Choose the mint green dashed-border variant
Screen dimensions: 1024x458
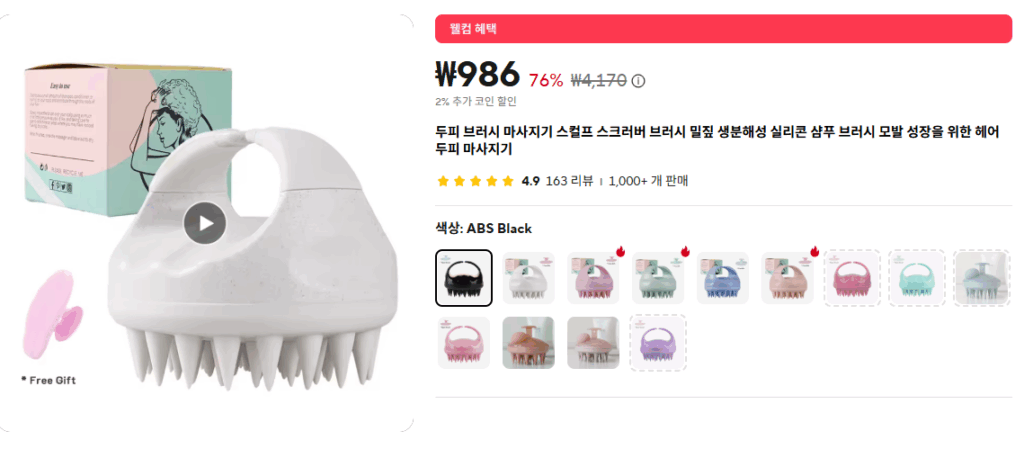918,278
